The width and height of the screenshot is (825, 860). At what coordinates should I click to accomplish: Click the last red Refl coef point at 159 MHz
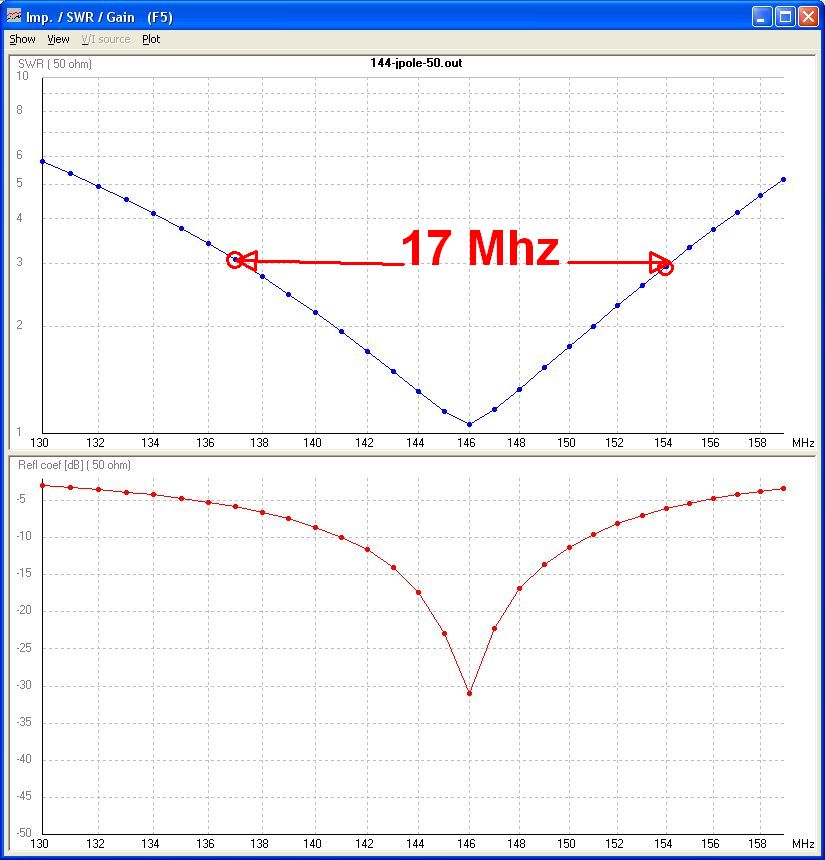(x=783, y=488)
